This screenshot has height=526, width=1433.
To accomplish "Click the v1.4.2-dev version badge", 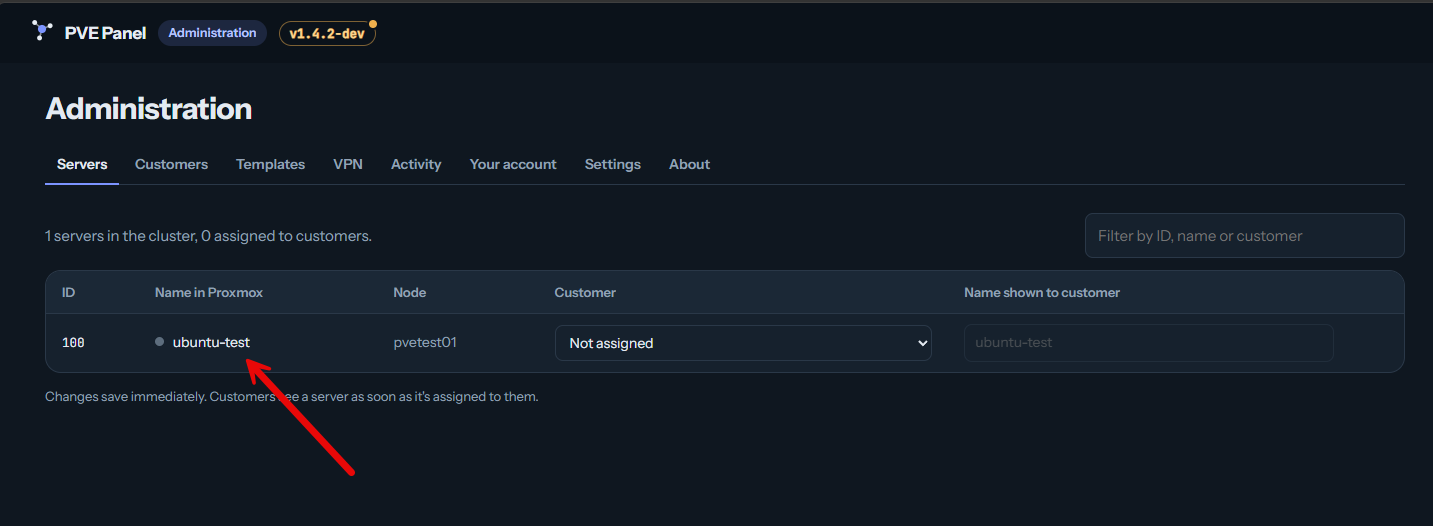I will 327,33.
